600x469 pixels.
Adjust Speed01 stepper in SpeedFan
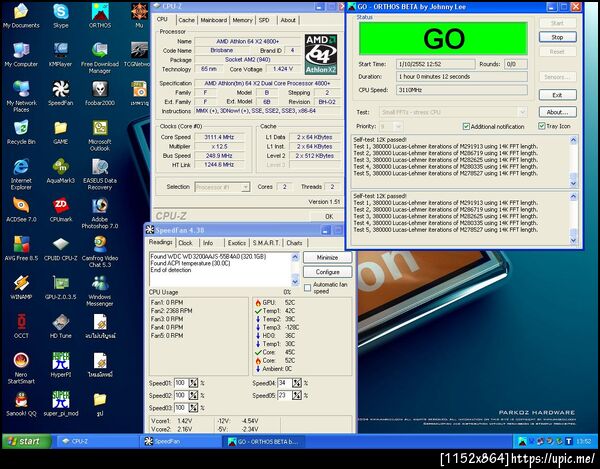193,383
